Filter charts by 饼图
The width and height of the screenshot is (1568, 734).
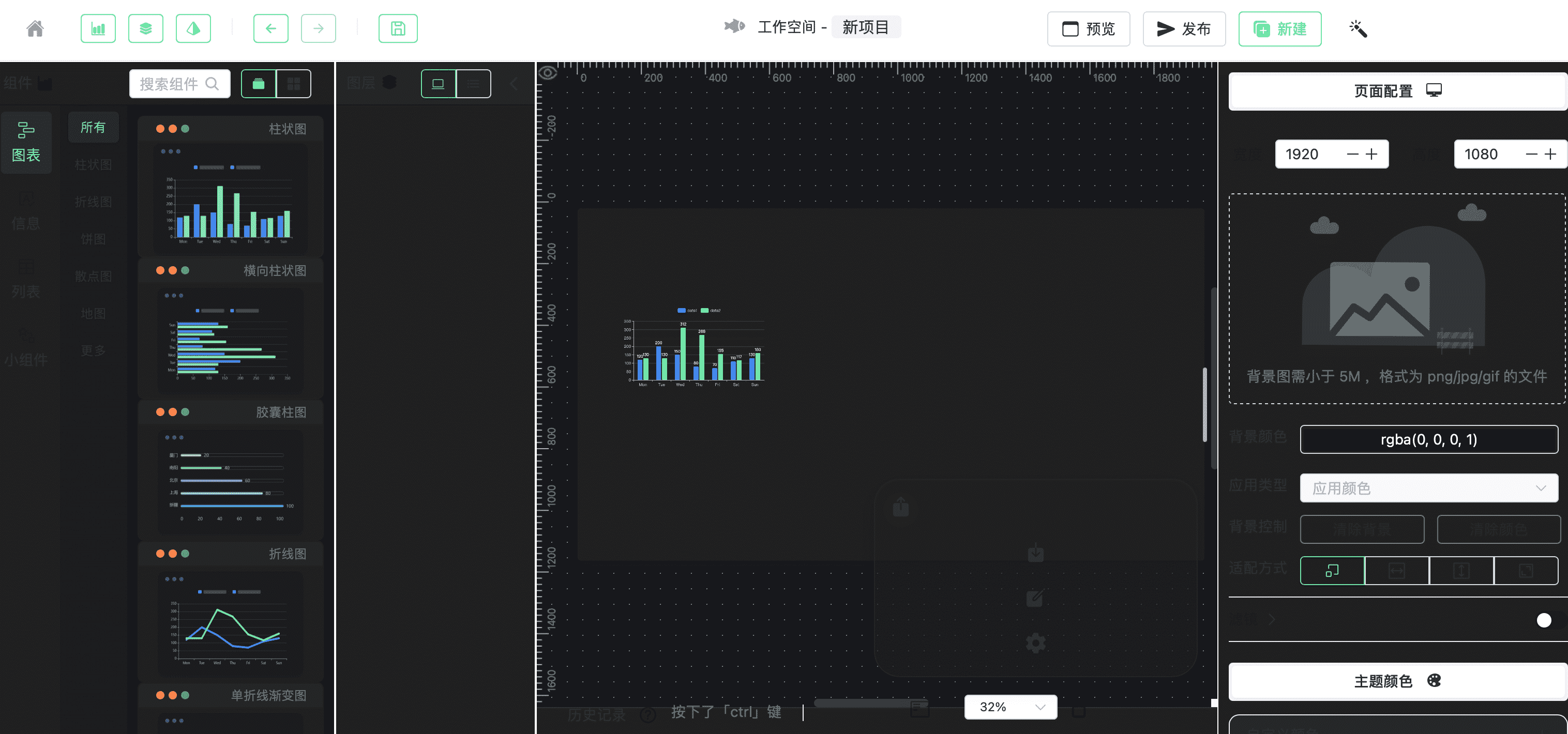coord(93,239)
